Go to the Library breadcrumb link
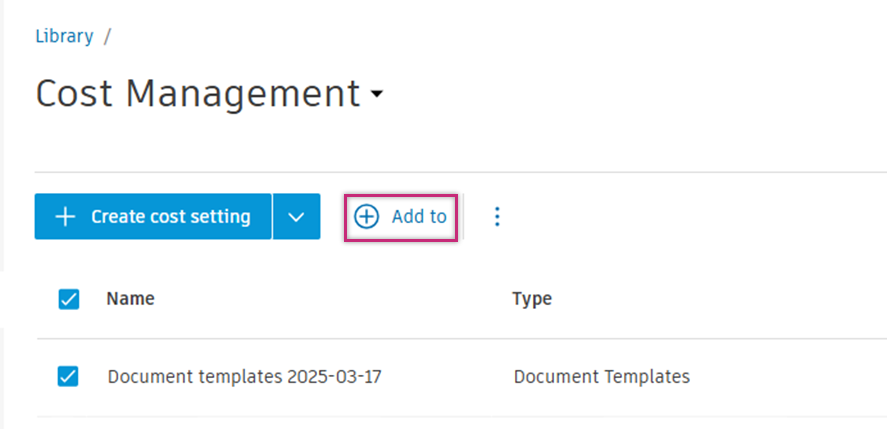Viewport: 887px width, 429px height. point(64,36)
